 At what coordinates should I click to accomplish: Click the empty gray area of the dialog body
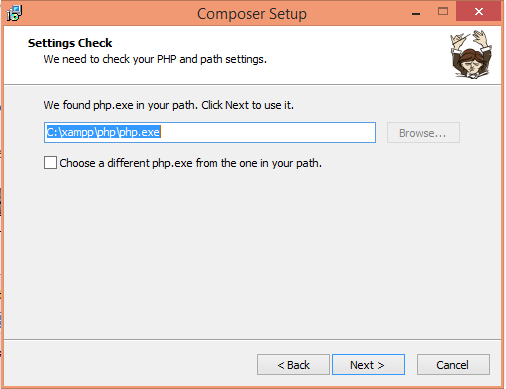point(252,253)
